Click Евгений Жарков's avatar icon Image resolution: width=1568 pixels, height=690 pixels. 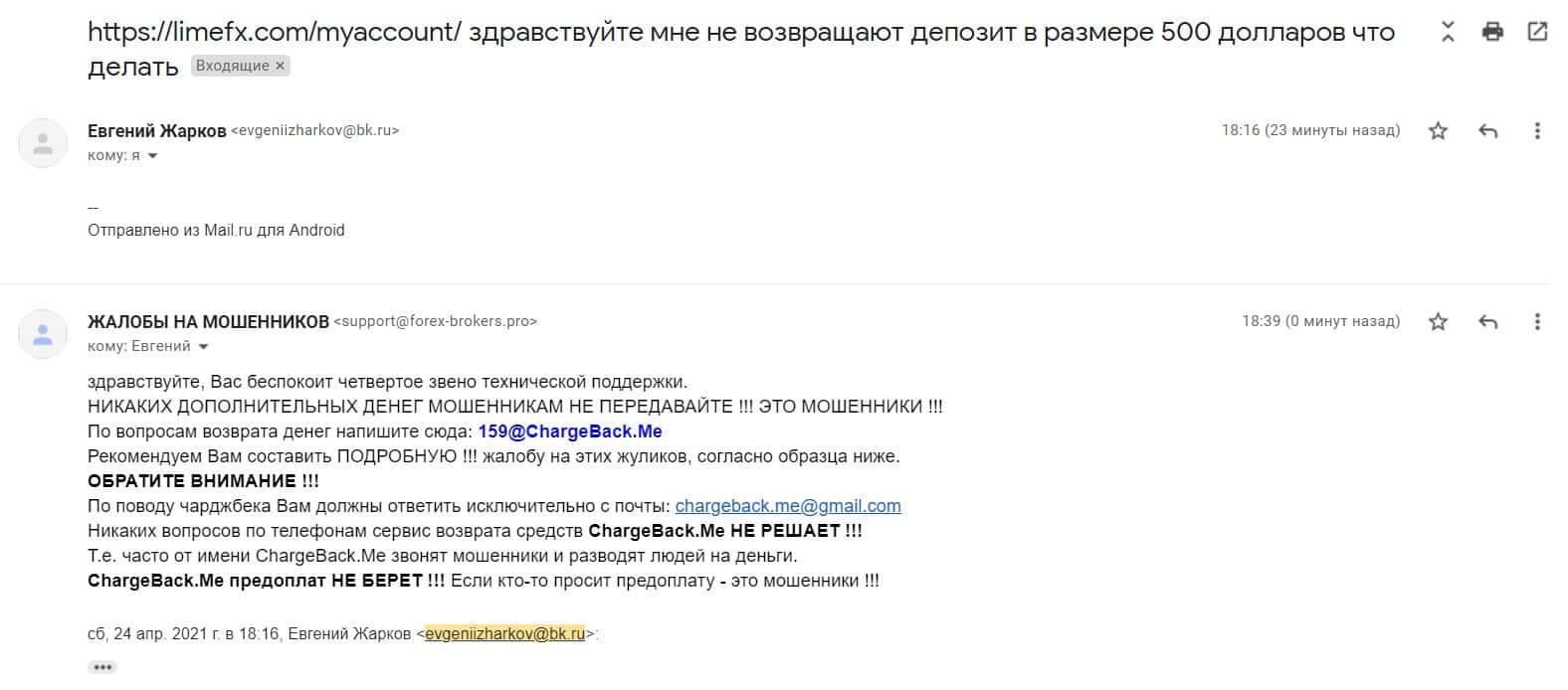(43, 143)
